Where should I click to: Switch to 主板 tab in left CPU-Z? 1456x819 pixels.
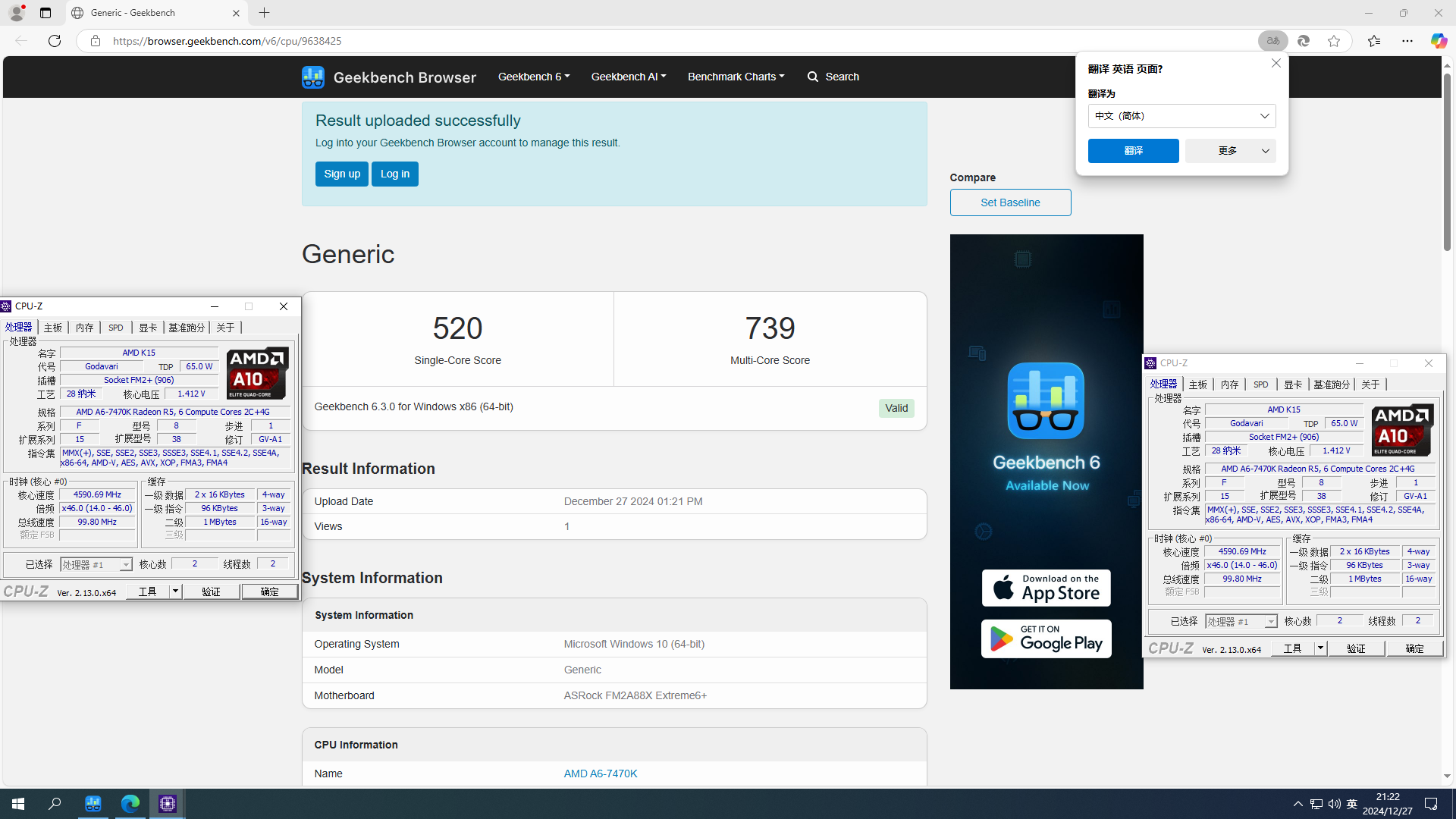click(x=52, y=328)
